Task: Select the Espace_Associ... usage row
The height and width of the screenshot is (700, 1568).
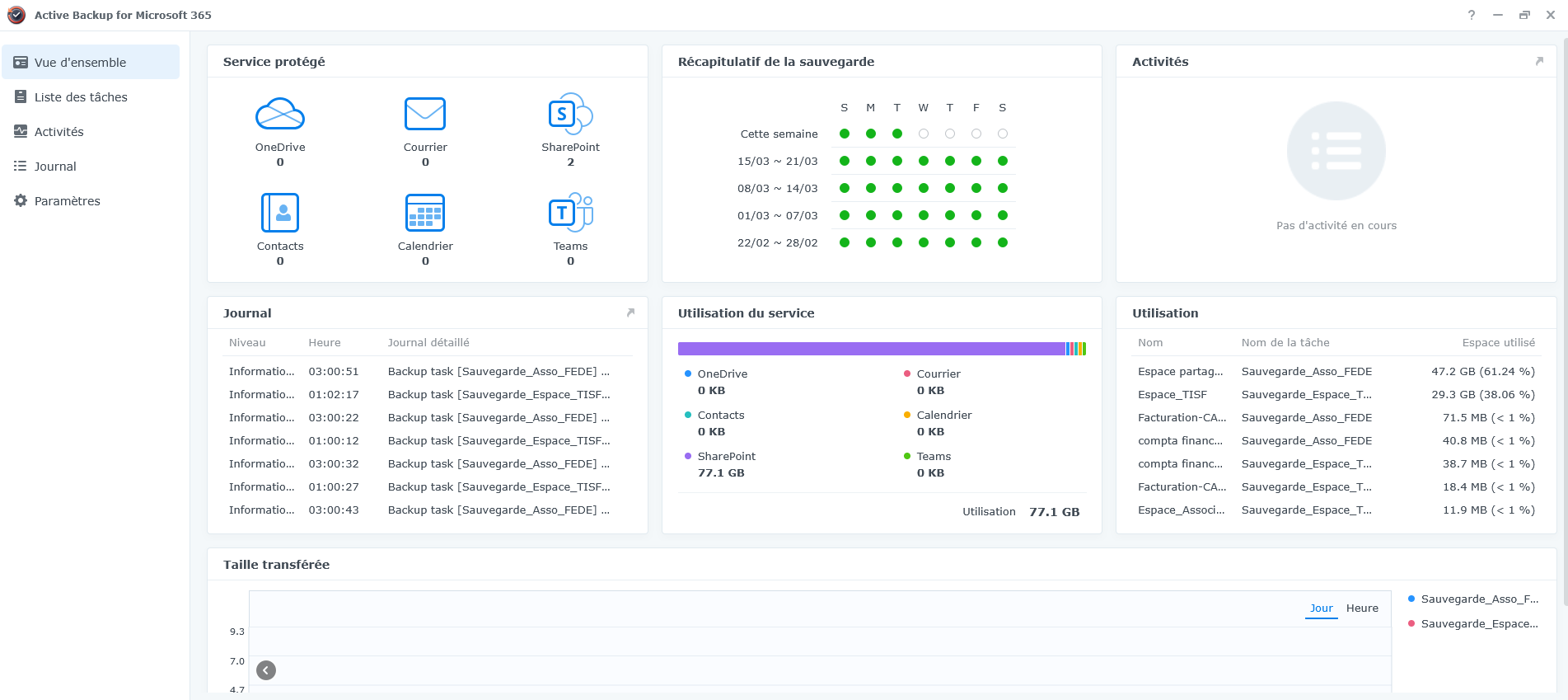Action: 1336,510
